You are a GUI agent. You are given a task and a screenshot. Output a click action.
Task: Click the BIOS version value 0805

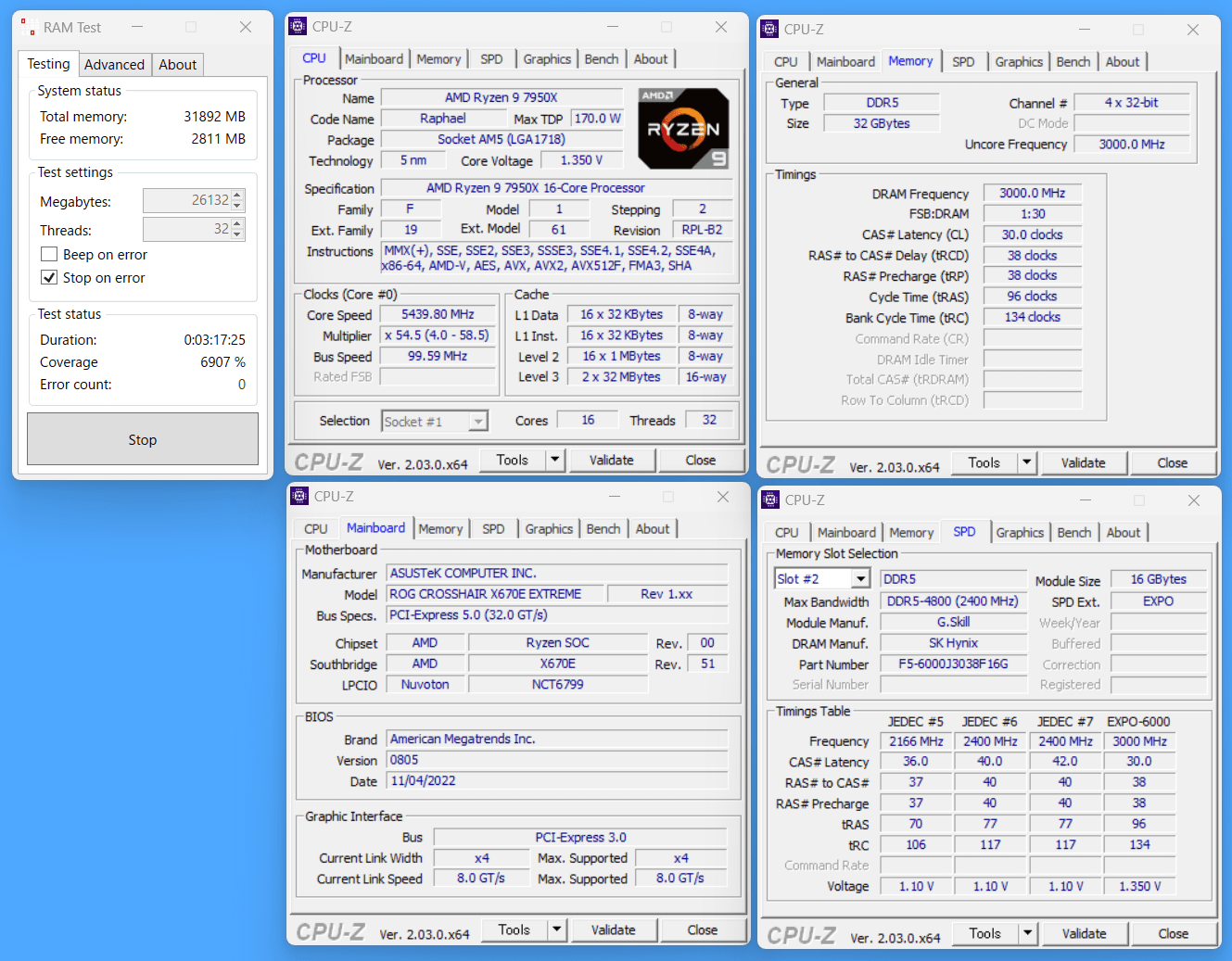click(x=557, y=760)
